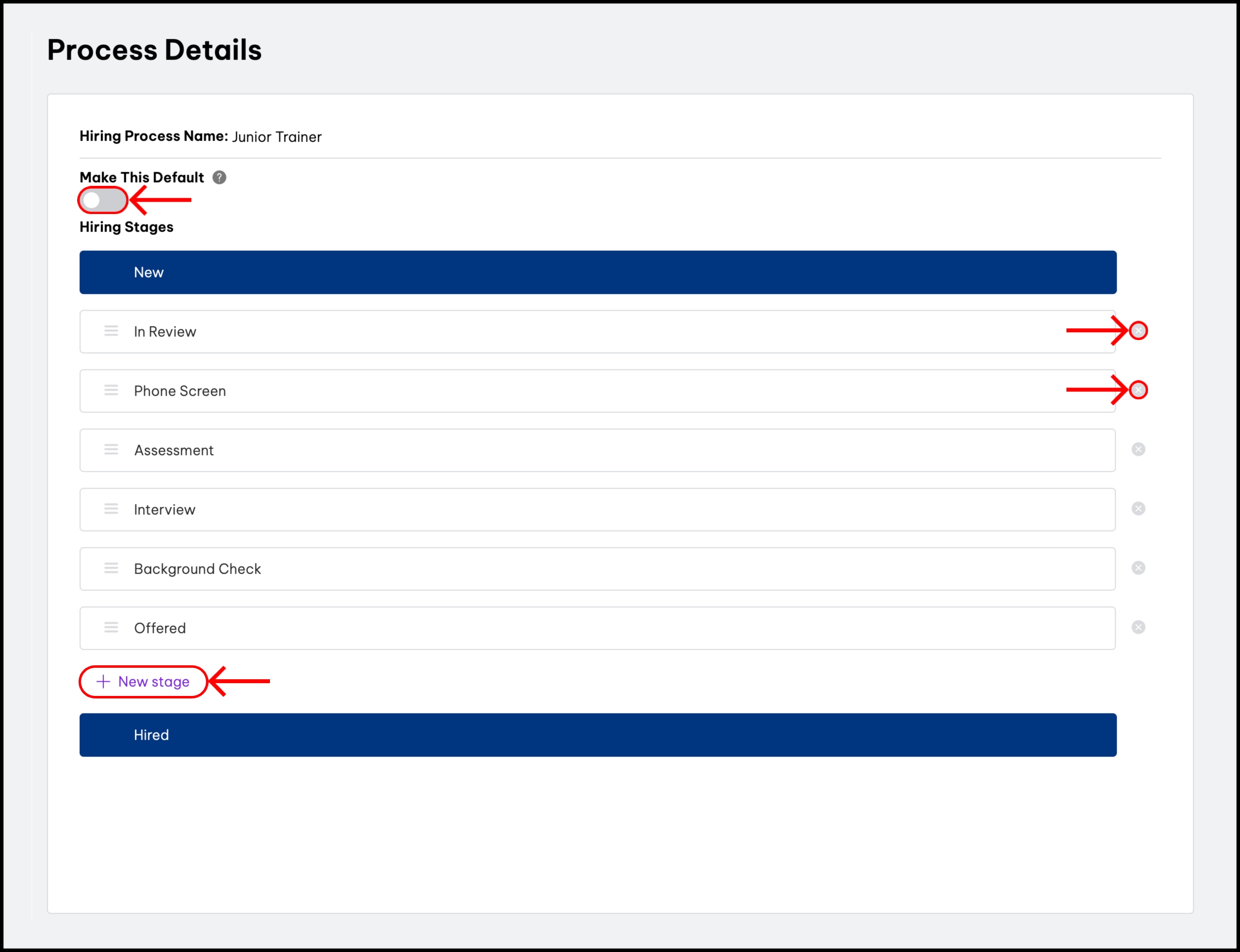
Task: Click the Junior Trainer process name
Action: [x=276, y=137]
